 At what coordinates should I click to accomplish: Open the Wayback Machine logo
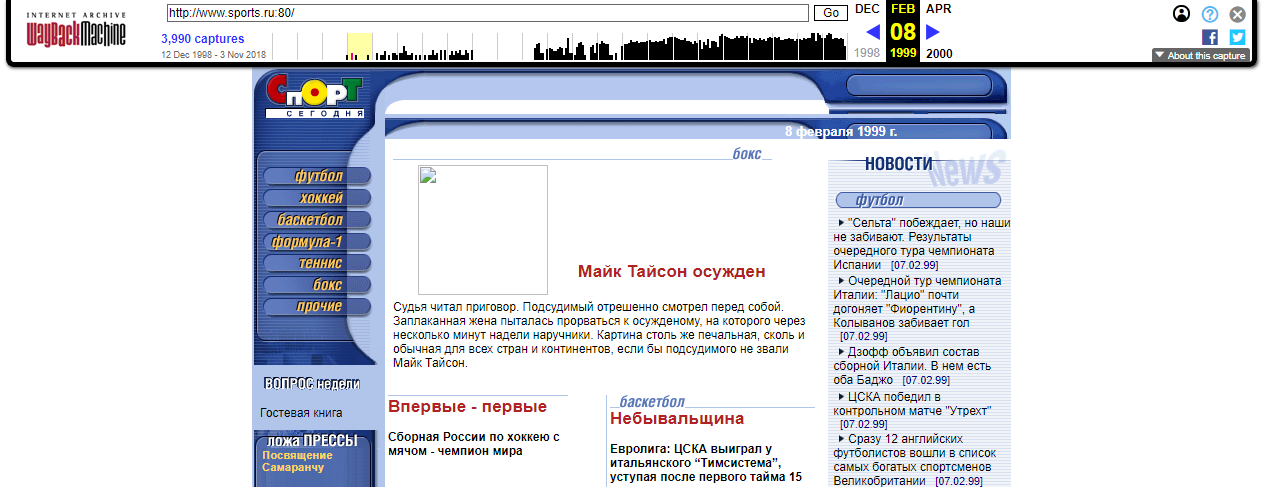tap(76, 30)
